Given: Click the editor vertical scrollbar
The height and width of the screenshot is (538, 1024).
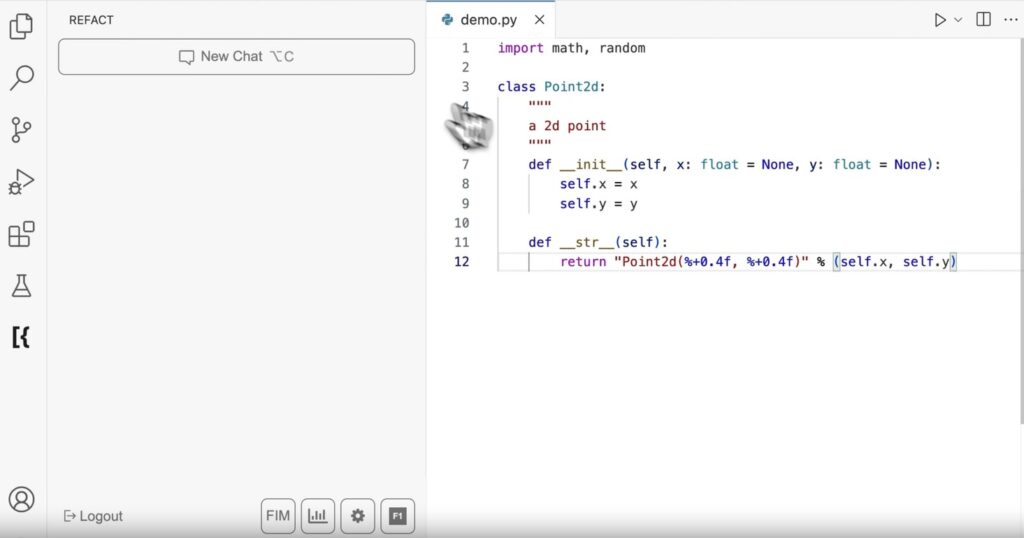Looking at the screenshot, I should [x=1021, y=232].
